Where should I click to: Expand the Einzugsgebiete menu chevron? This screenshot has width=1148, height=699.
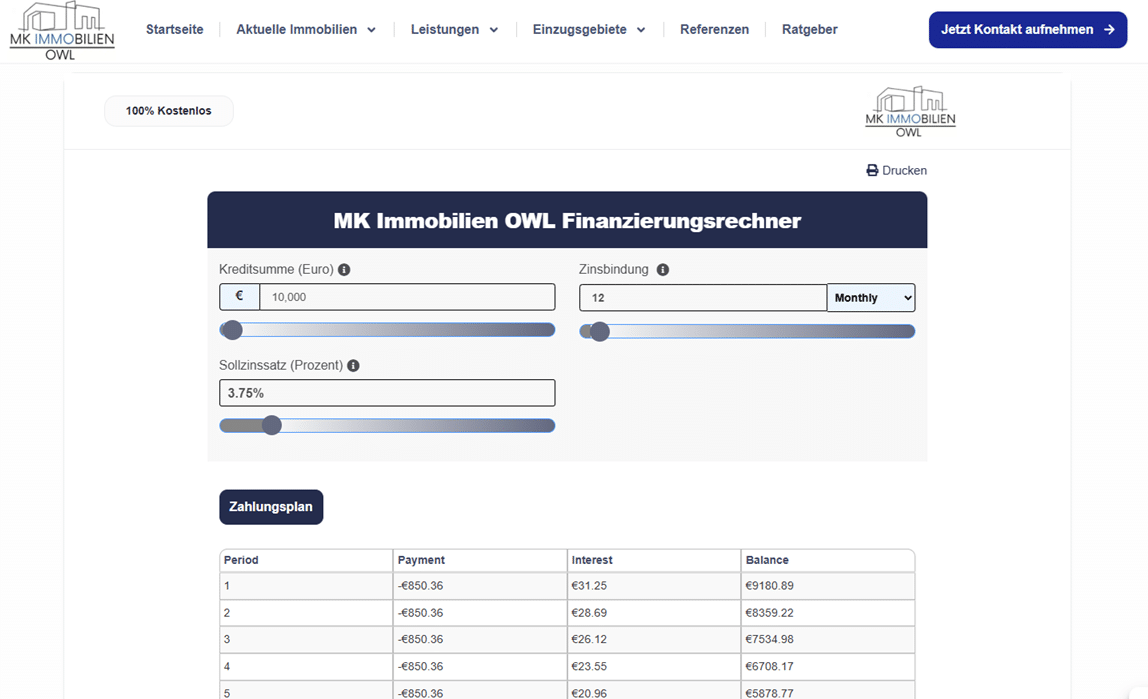[641, 30]
